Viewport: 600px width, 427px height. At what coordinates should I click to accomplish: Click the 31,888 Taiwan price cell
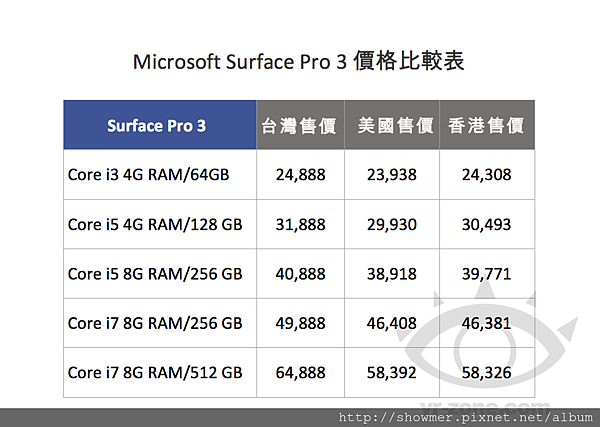point(300,224)
